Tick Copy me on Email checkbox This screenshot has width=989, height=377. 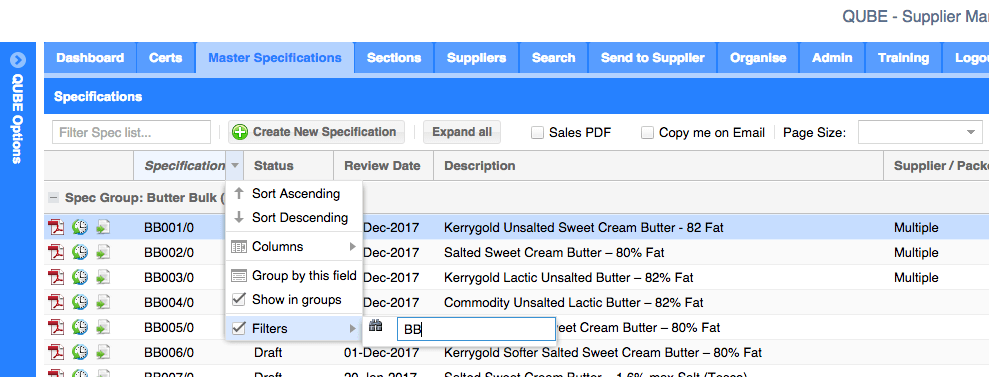(x=647, y=132)
